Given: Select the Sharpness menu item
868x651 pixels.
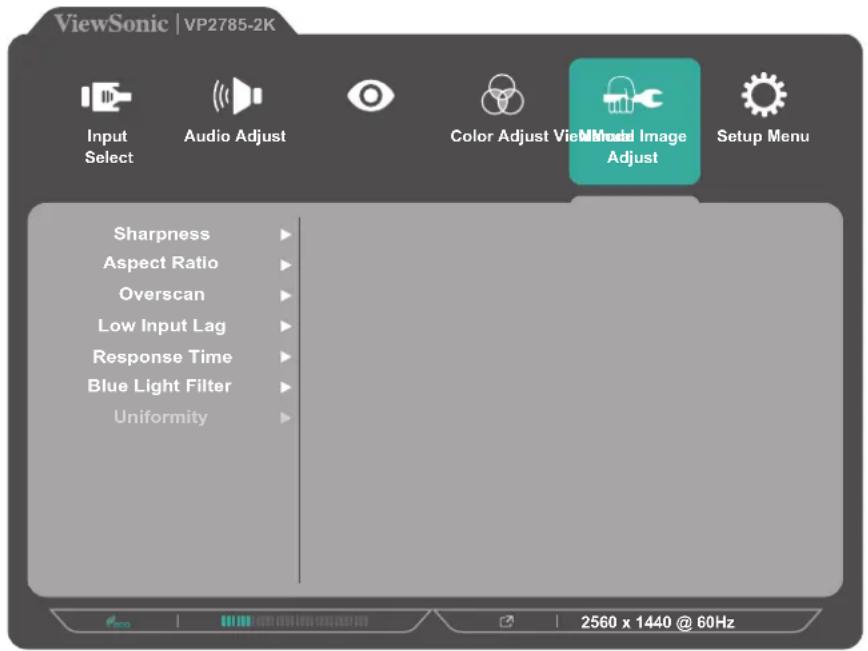Looking at the screenshot, I should [162, 234].
